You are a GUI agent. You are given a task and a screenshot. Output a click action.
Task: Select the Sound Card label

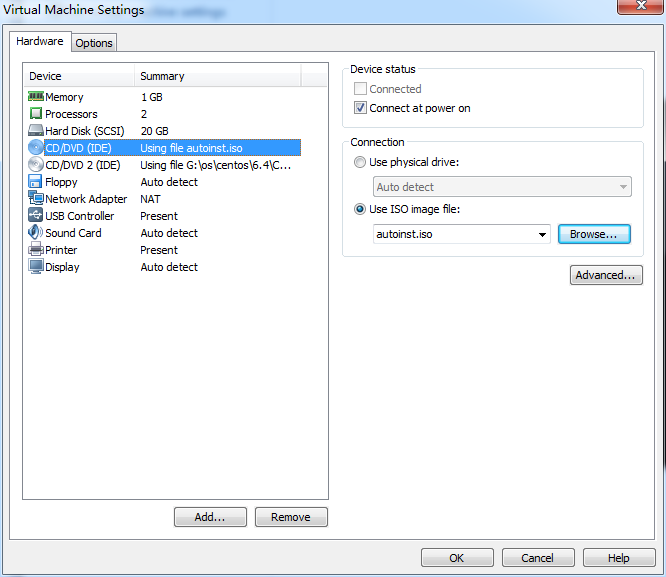click(73, 233)
